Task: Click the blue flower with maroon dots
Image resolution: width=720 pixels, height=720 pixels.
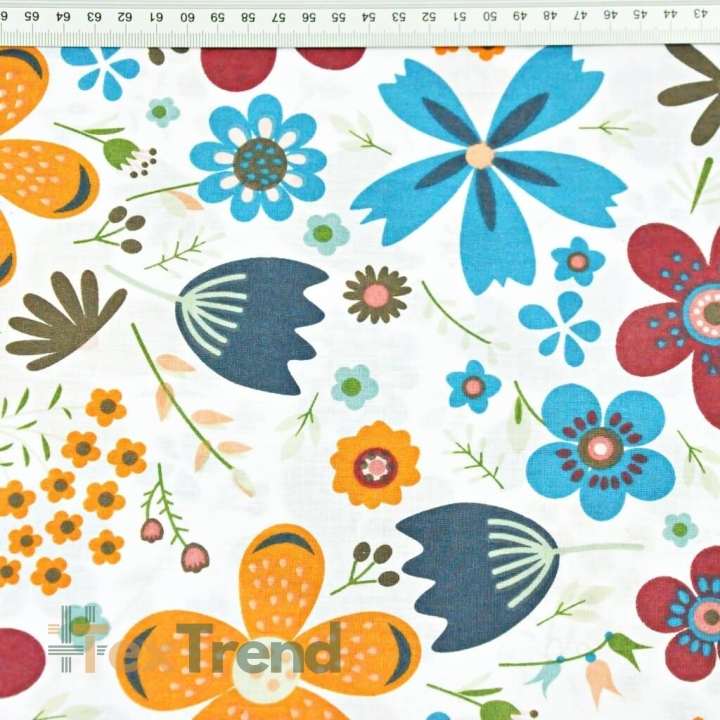Action: 601,452
